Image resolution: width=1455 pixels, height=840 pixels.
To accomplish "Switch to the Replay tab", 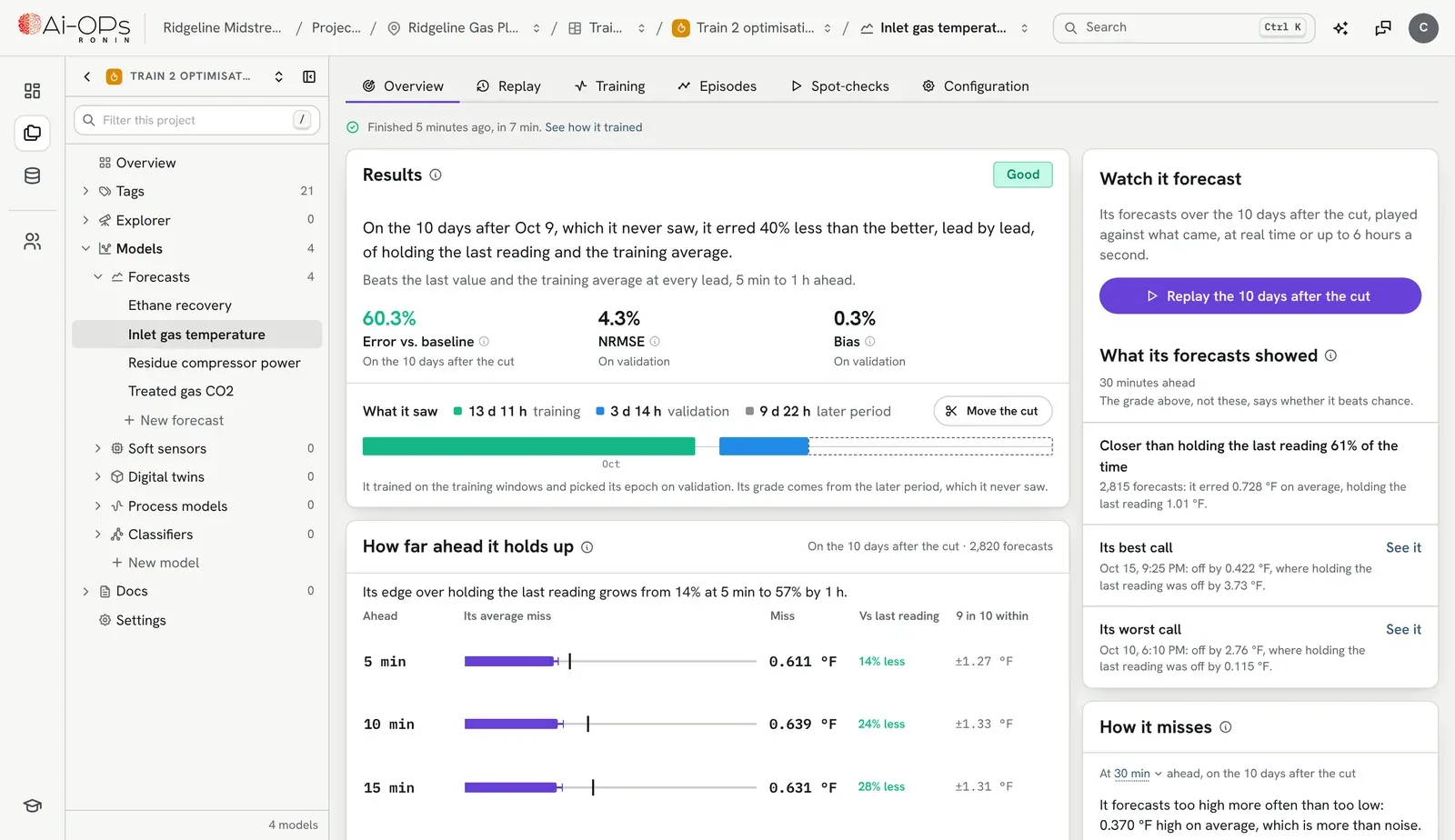I will (x=508, y=86).
